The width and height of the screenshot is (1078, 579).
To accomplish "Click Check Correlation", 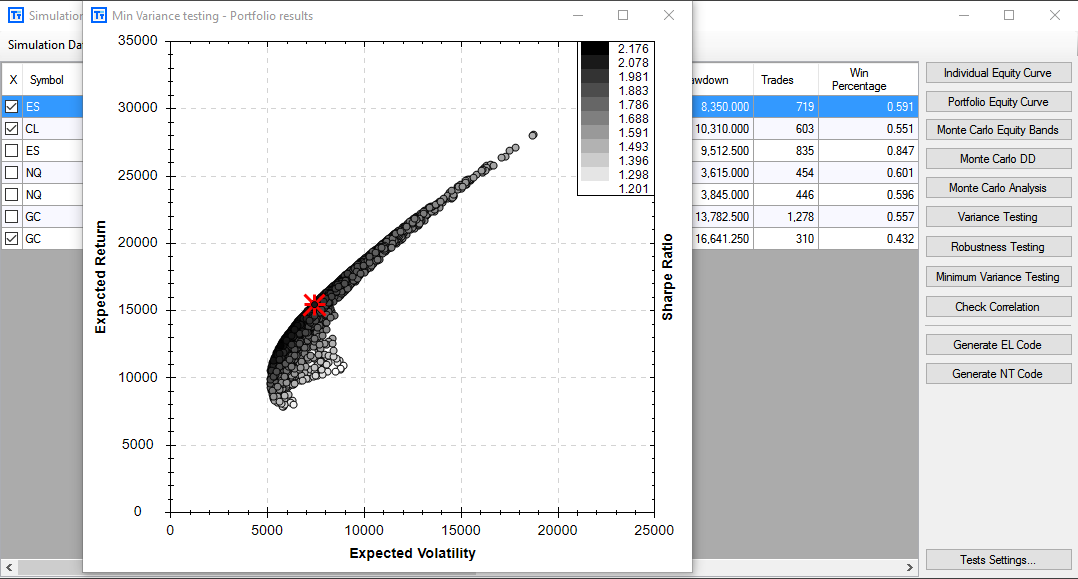I will point(998,307).
